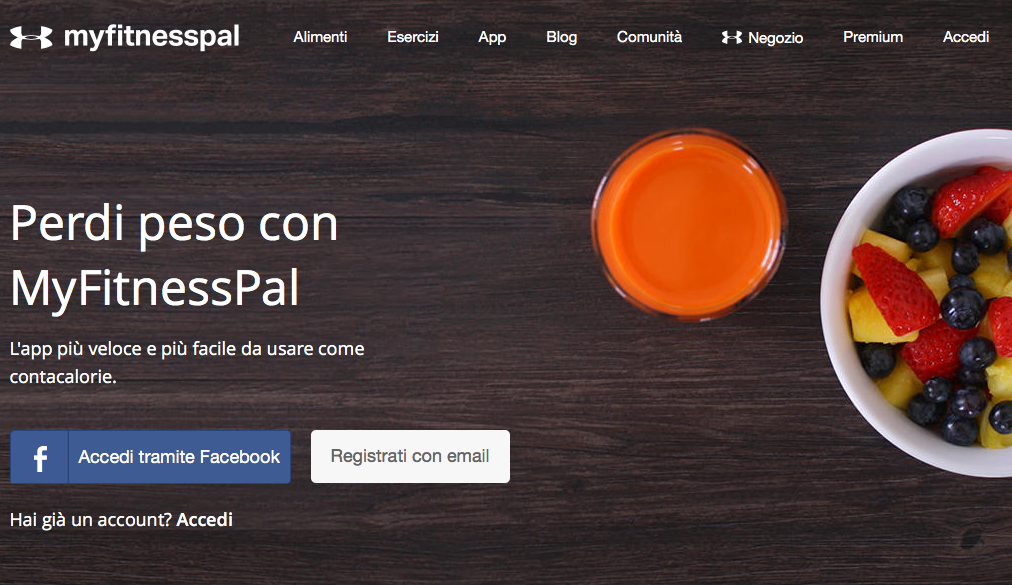Open the Alimenti menu item

pyautogui.click(x=320, y=37)
